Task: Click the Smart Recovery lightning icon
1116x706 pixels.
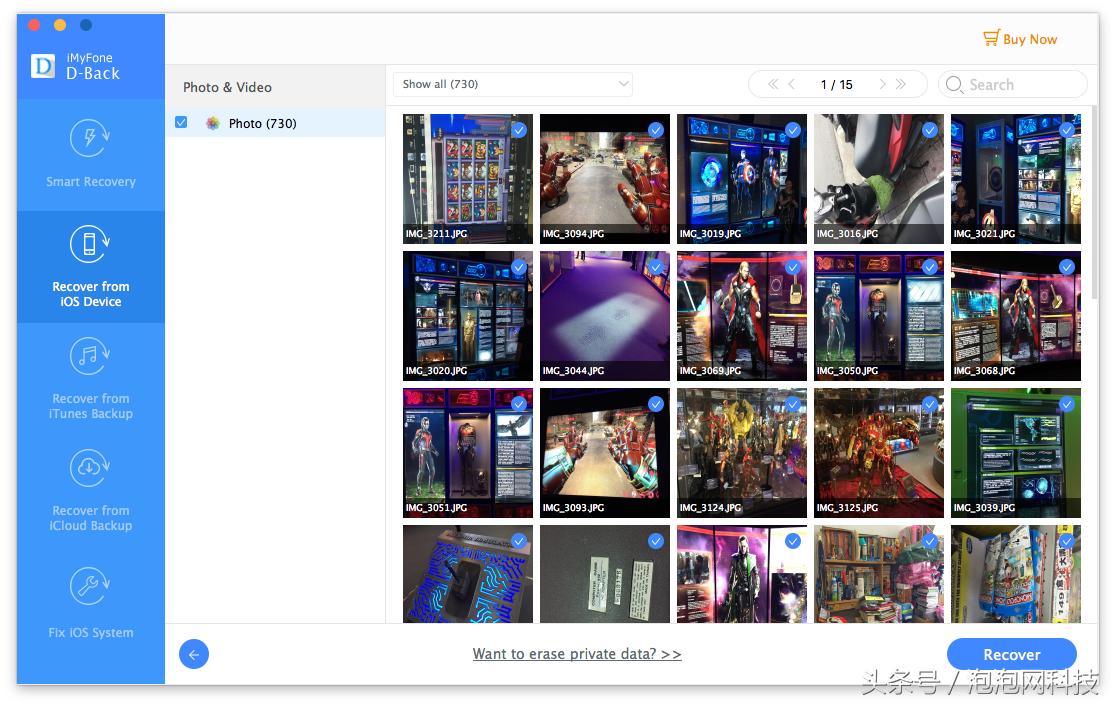Action: click(90, 139)
